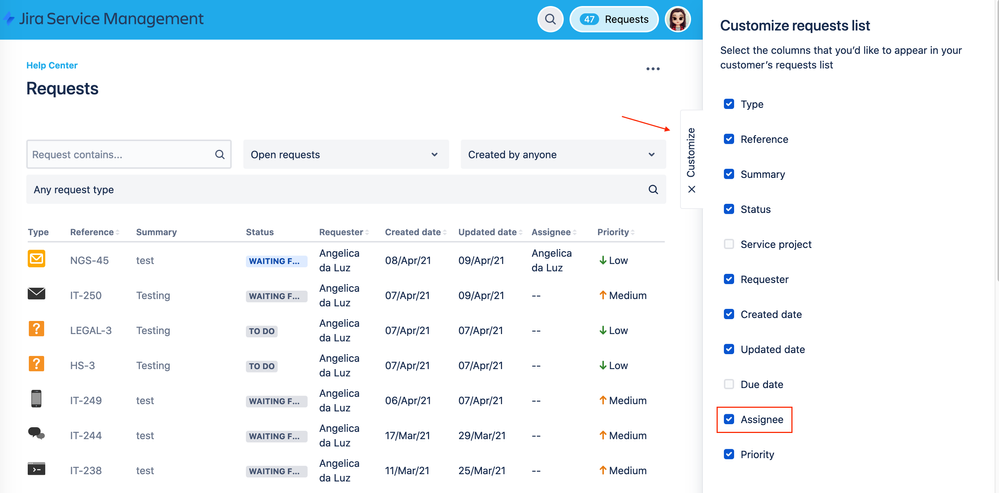Click the phone icon for IT-249
999x493 pixels.
(x=36, y=399)
